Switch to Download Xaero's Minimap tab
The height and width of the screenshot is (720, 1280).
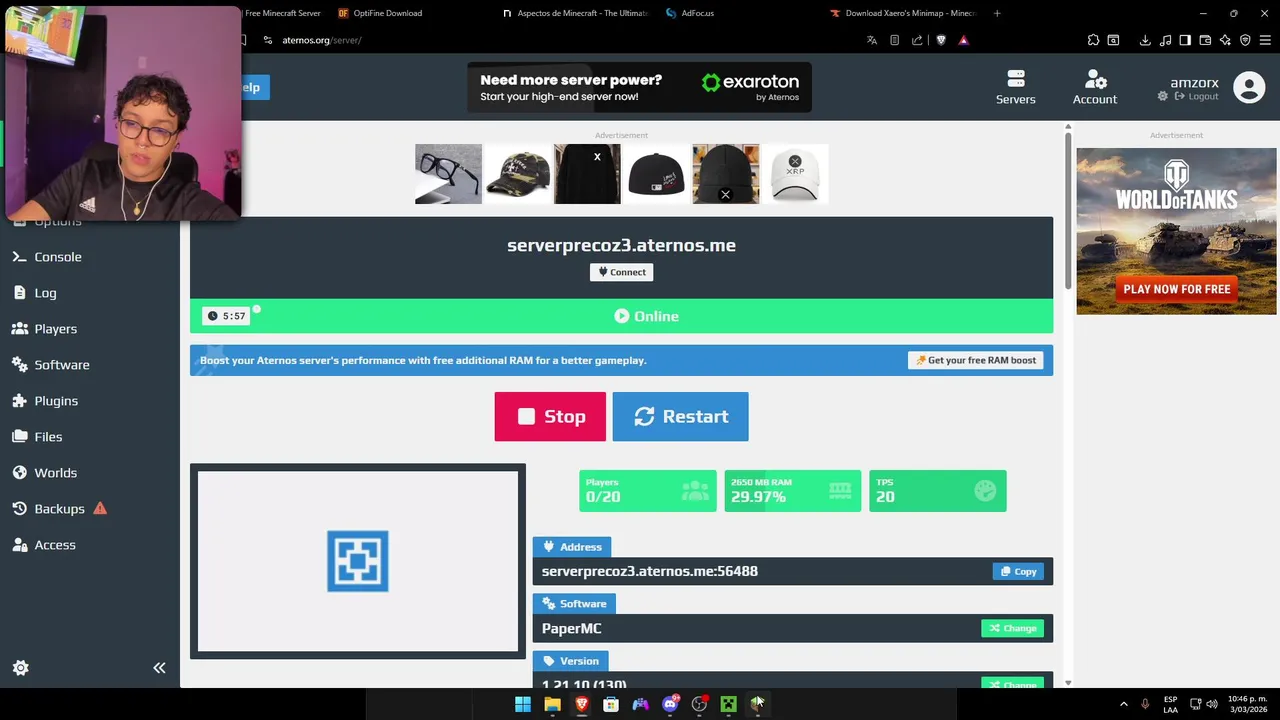tap(902, 13)
